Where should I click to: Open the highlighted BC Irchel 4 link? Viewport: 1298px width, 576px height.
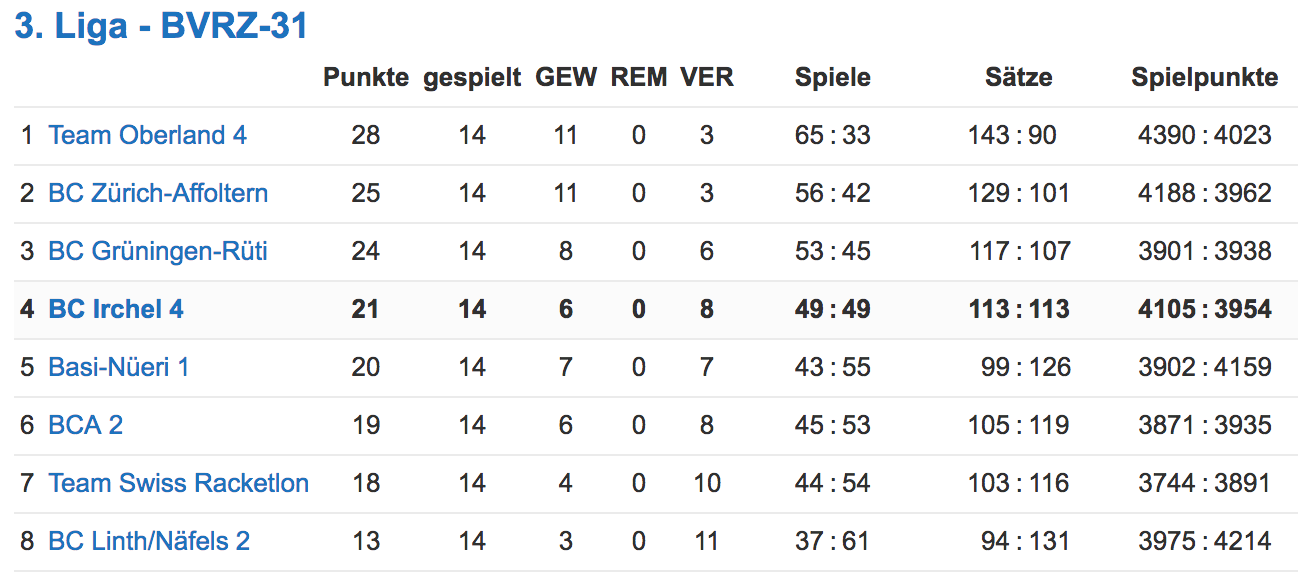click(116, 309)
